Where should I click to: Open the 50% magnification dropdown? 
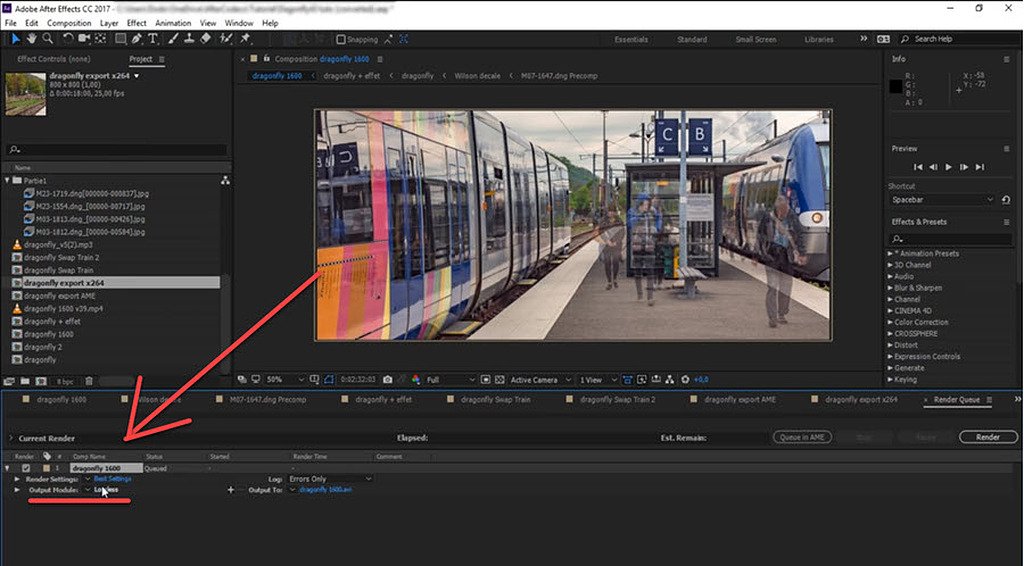[285, 379]
